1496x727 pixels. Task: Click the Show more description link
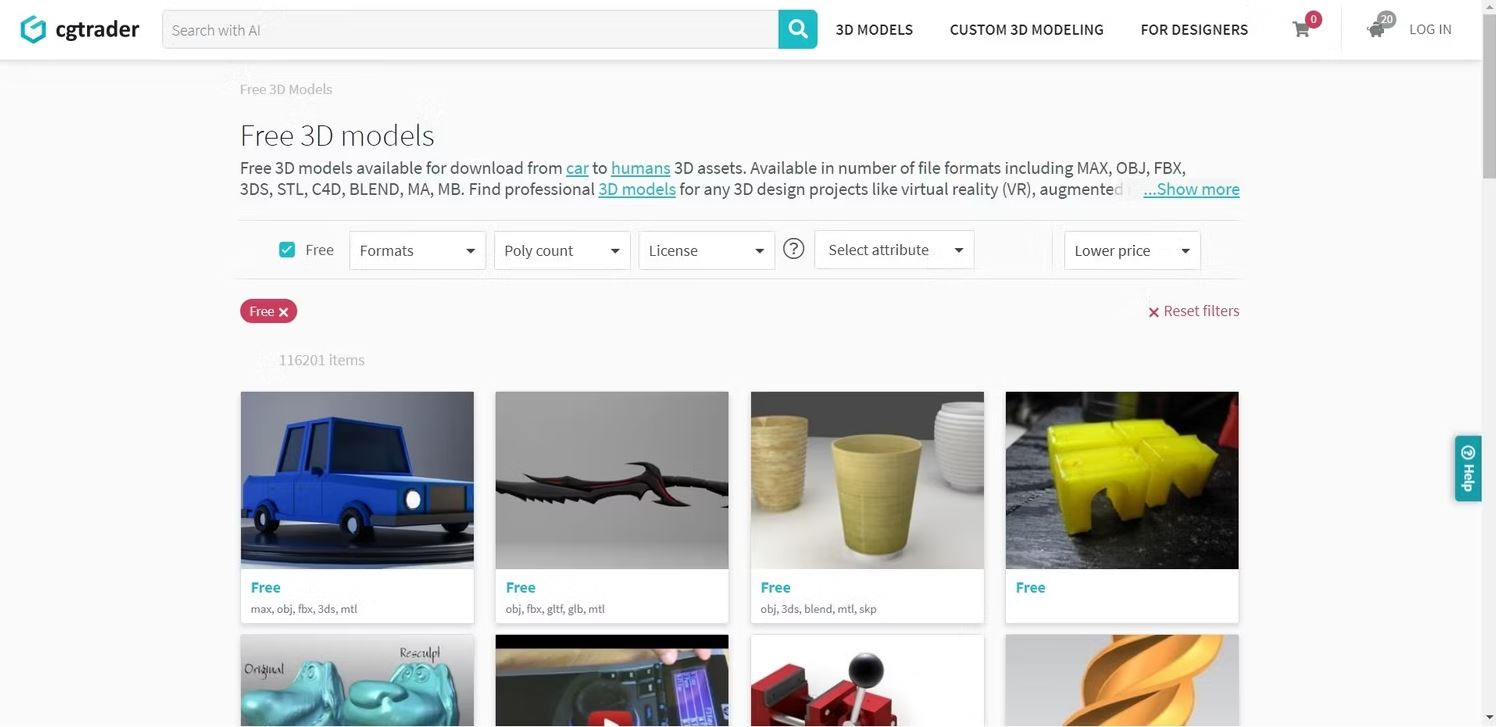[1191, 189]
